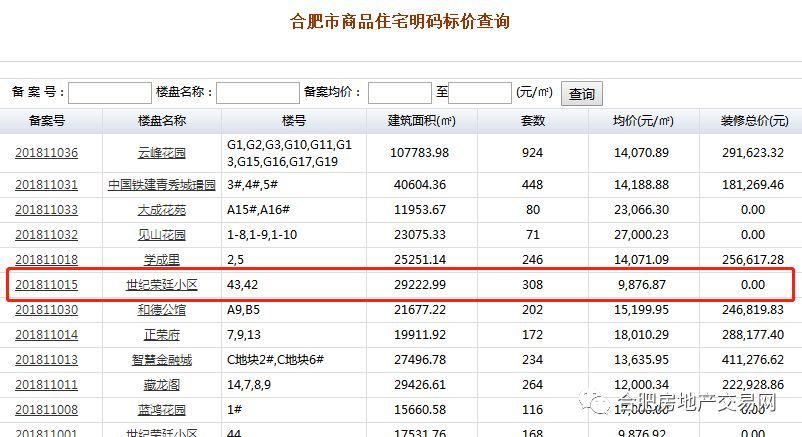Open record link 201811031
This screenshot has height=437, width=802.
[x=47, y=185]
